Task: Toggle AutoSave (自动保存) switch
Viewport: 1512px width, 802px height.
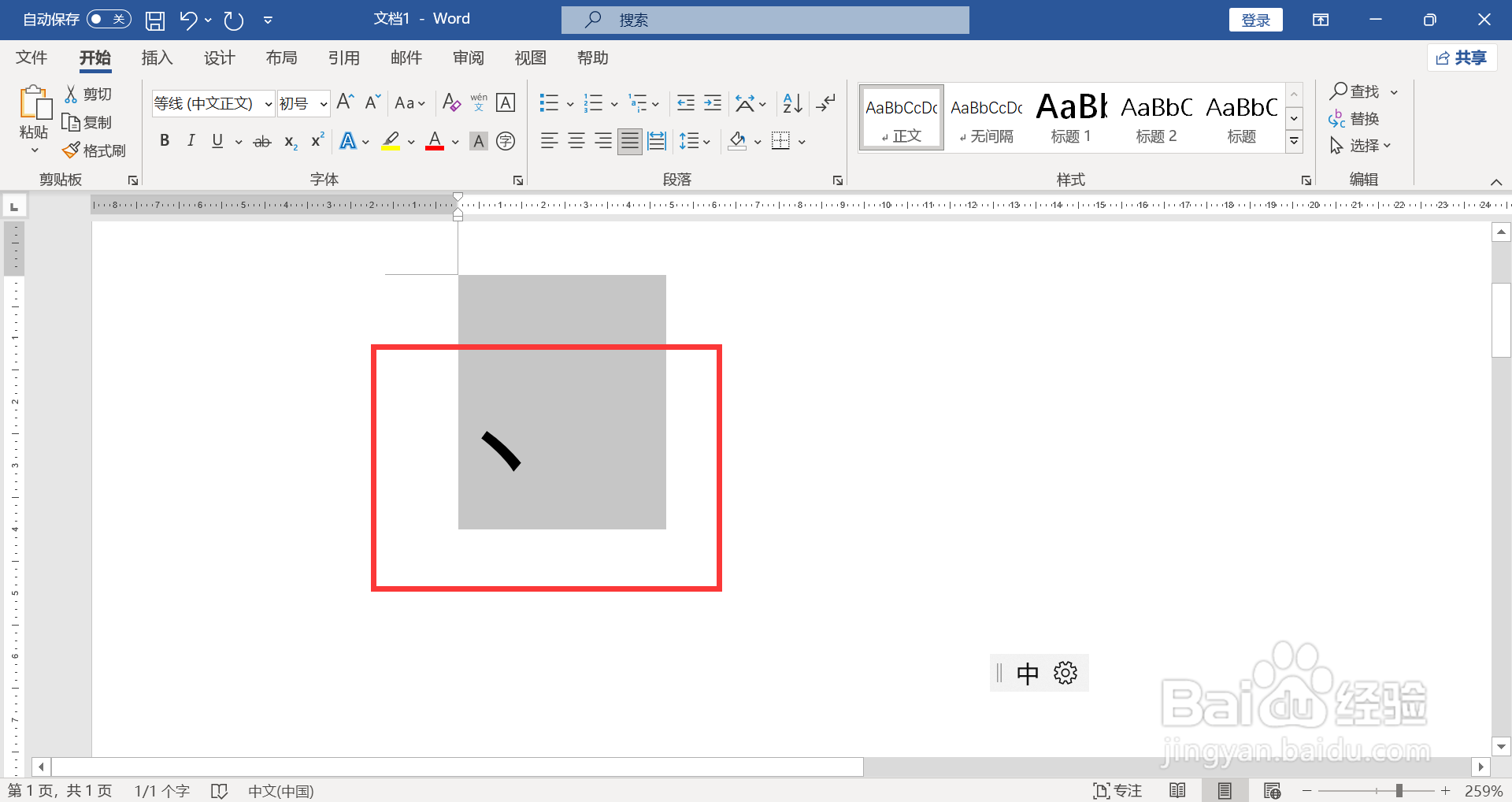Action: (x=109, y=19)
